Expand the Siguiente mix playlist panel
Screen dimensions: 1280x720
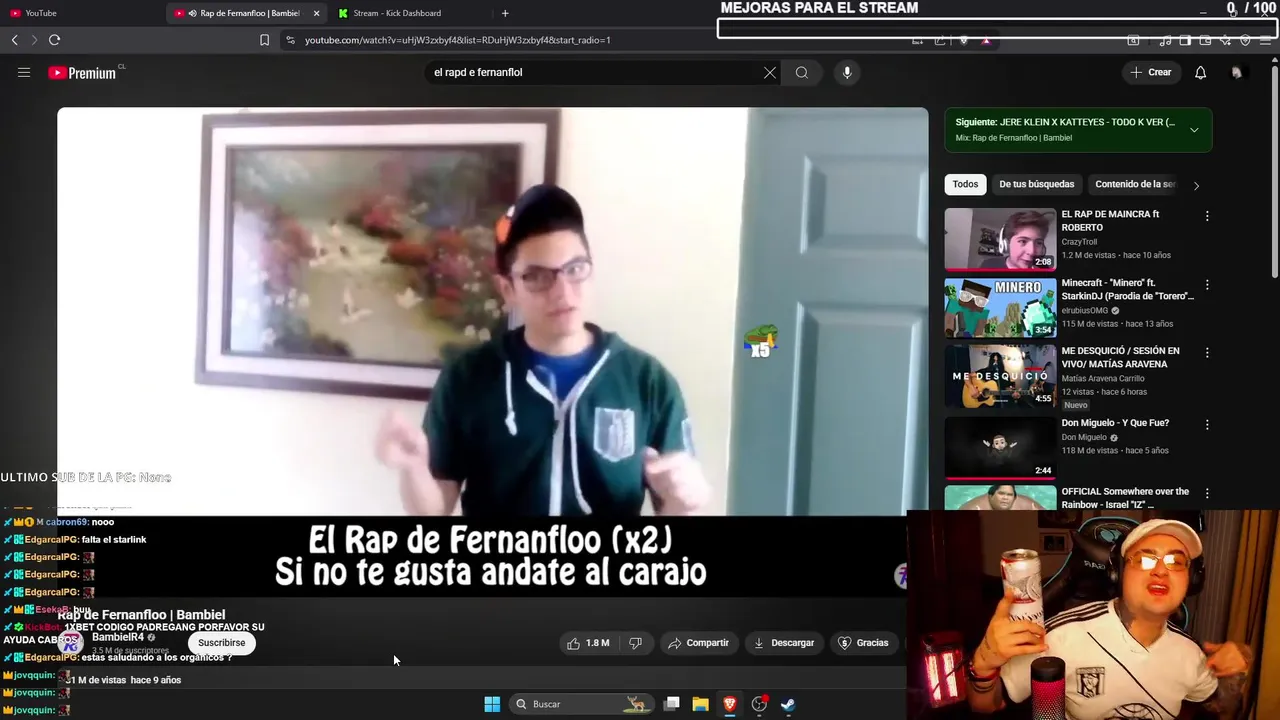[1194, 129]
